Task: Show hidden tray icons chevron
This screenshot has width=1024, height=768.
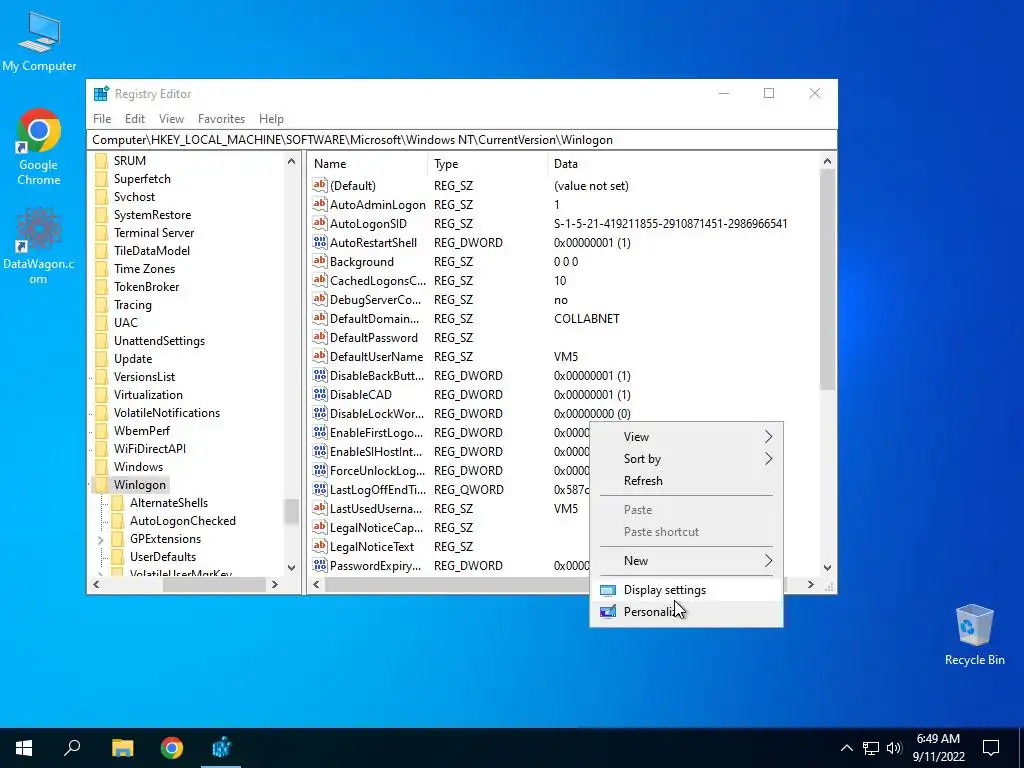Action: pyautogui.click(x=846, y=748)
